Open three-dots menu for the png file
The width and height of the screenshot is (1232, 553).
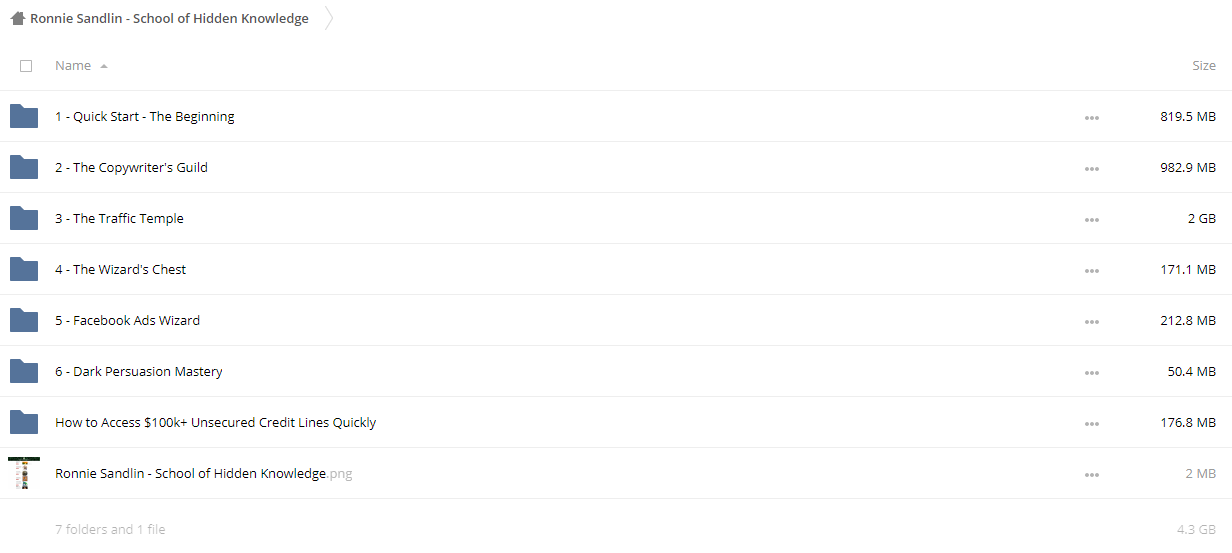click(1091, 475)
